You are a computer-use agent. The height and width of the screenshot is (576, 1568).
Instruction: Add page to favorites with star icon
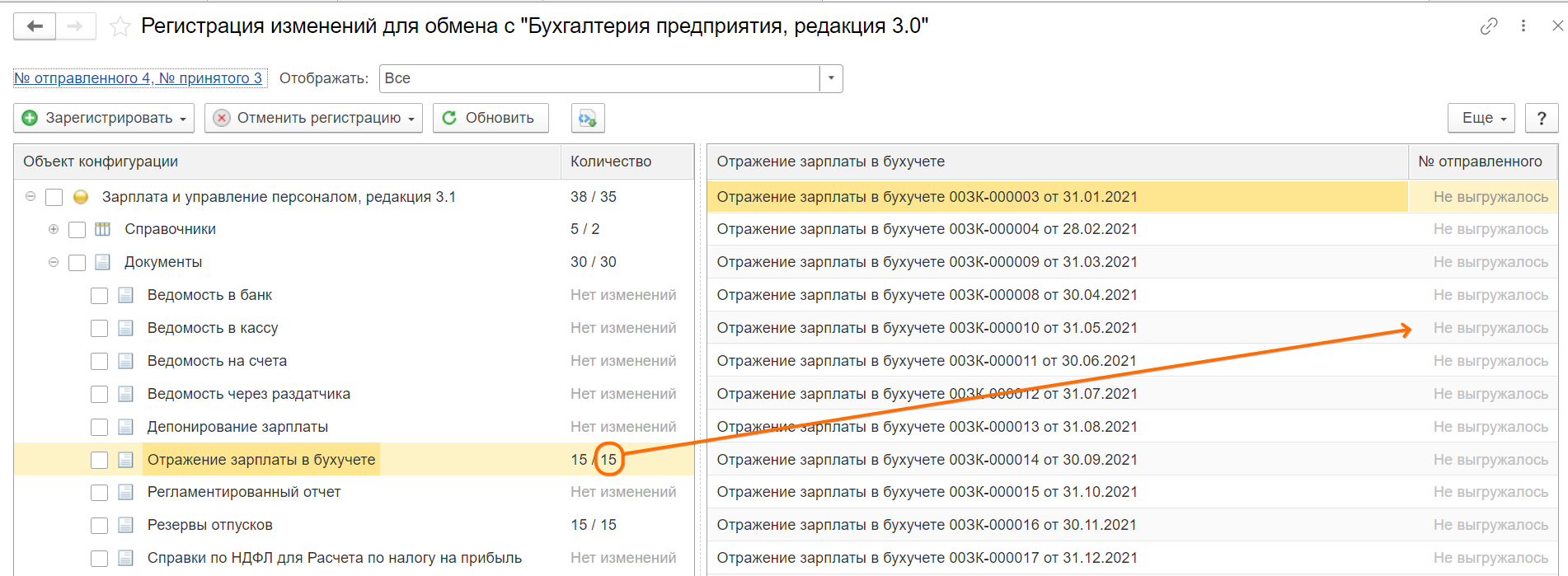click(x=120, y=27)
